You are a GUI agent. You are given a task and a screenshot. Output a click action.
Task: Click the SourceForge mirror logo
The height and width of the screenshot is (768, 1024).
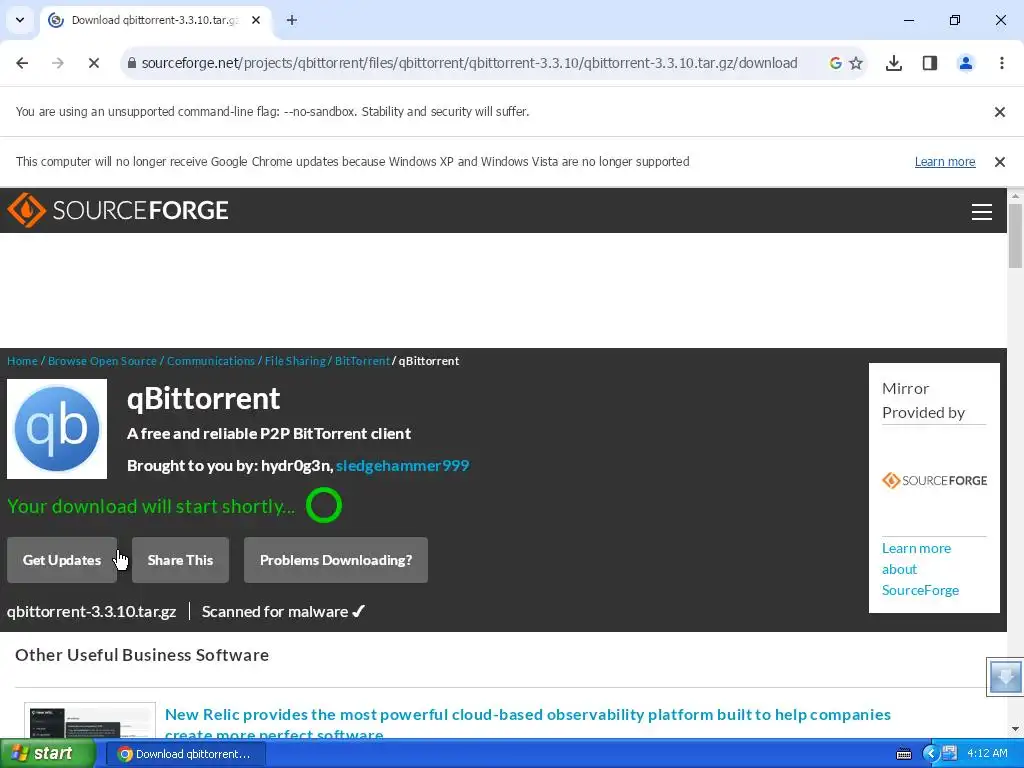(934, 481)
